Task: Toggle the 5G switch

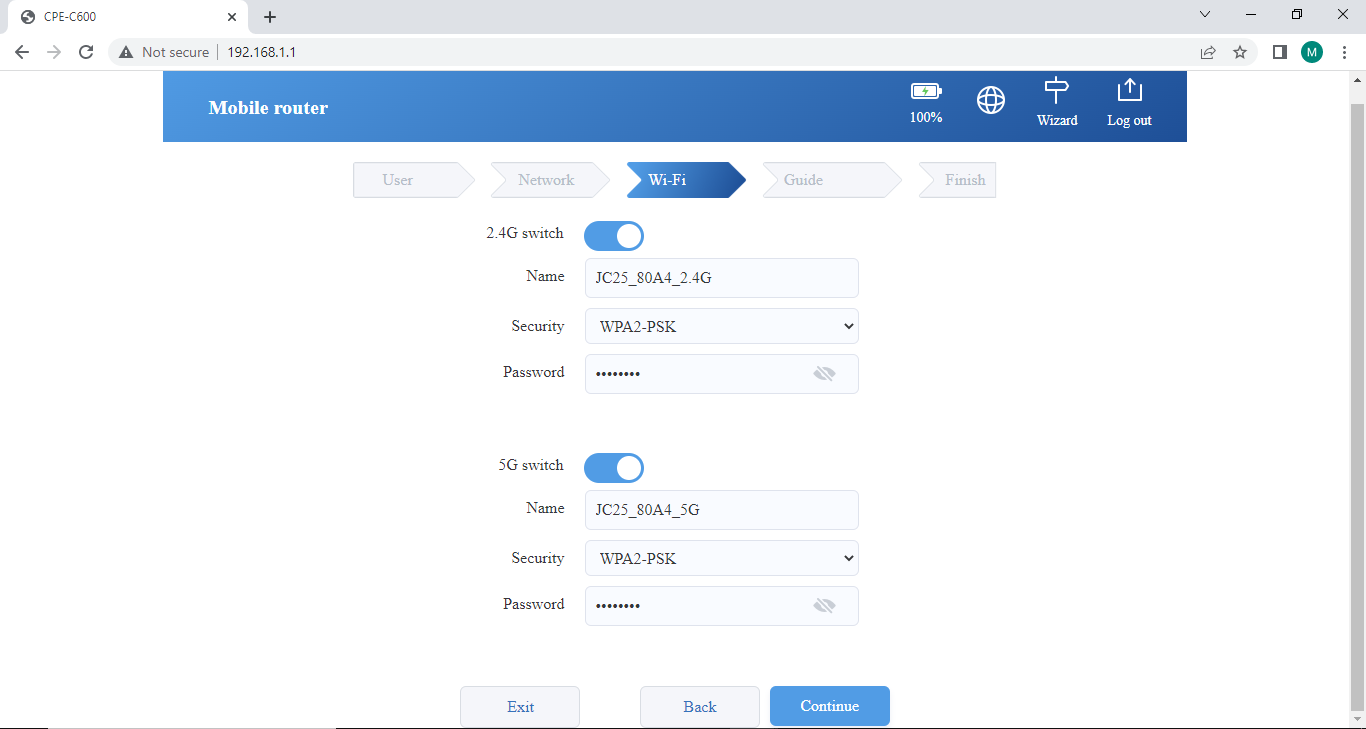Action: coord(614,468)
